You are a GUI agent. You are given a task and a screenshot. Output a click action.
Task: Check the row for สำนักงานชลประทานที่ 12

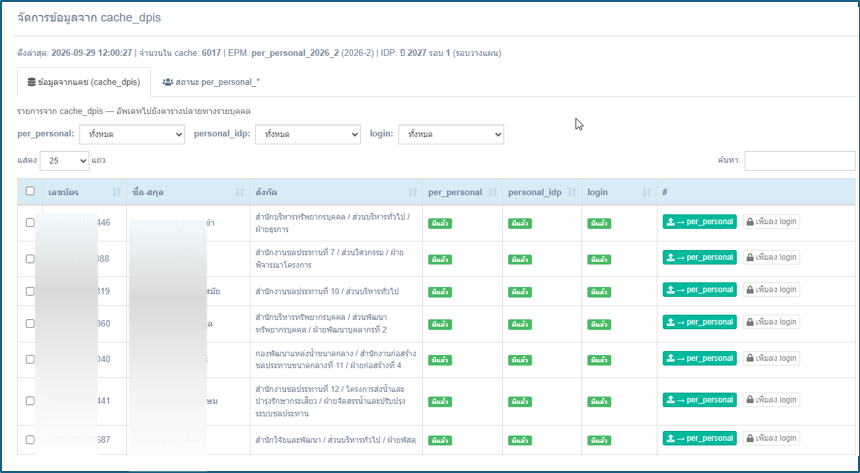pyautogui.click(x=30, y=401)
